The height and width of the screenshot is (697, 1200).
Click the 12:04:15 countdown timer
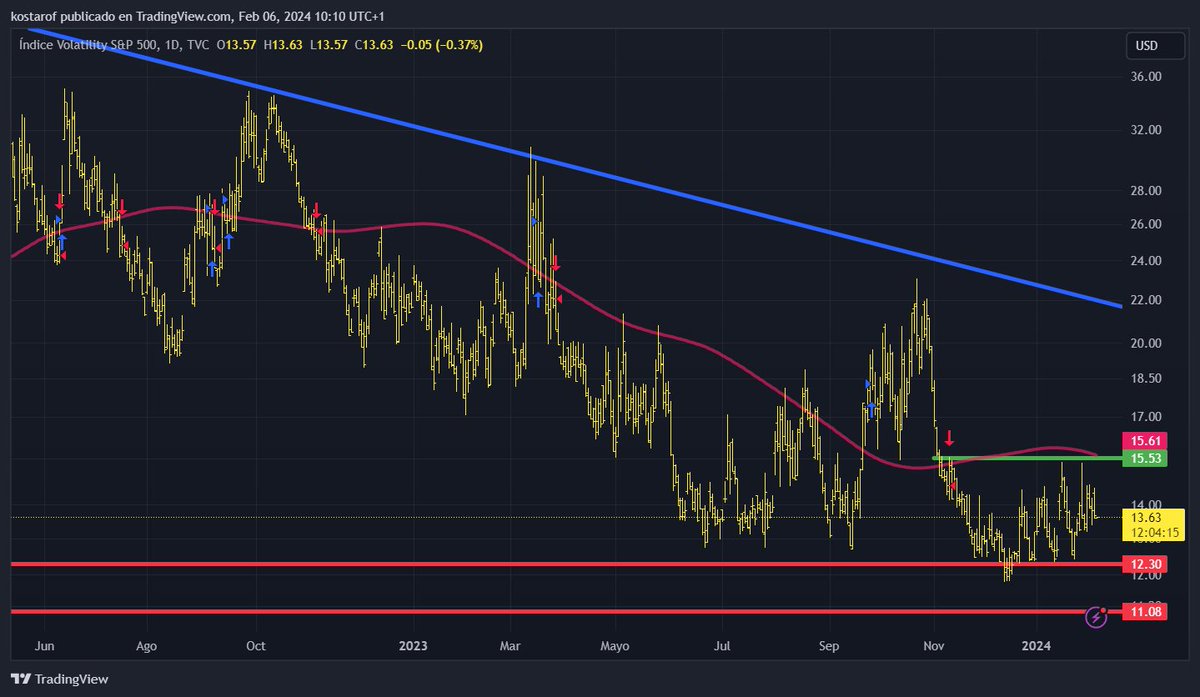click(1154, 532)
